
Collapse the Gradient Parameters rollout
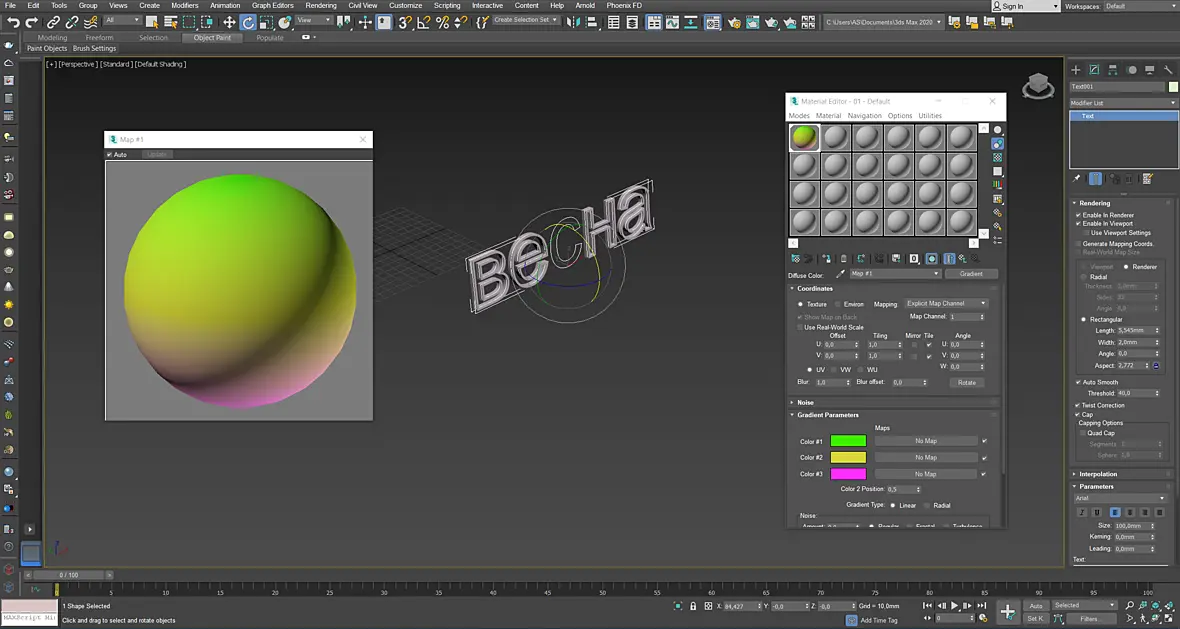tap(828, 415)
